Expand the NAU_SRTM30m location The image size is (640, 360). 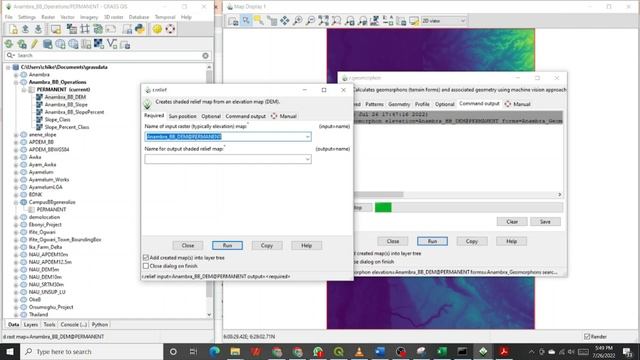(x=16, y=284)
